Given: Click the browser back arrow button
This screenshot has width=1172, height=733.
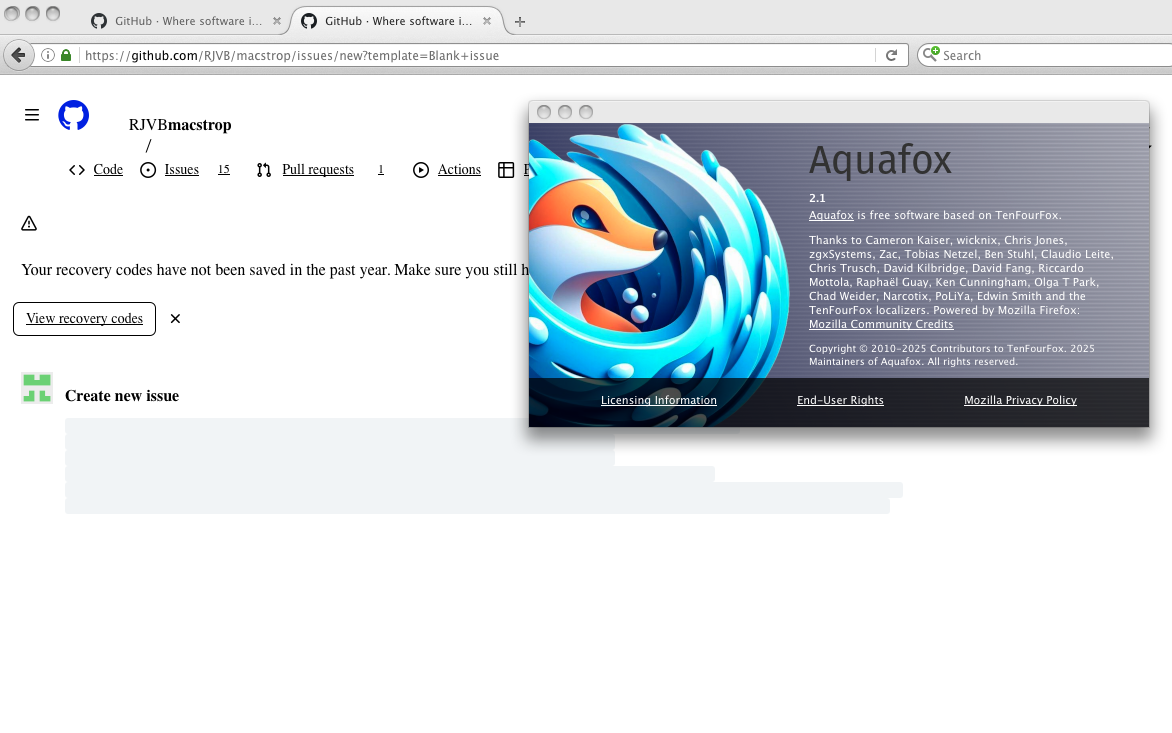Looking at the screenshot, I should [x=19, y=55].
